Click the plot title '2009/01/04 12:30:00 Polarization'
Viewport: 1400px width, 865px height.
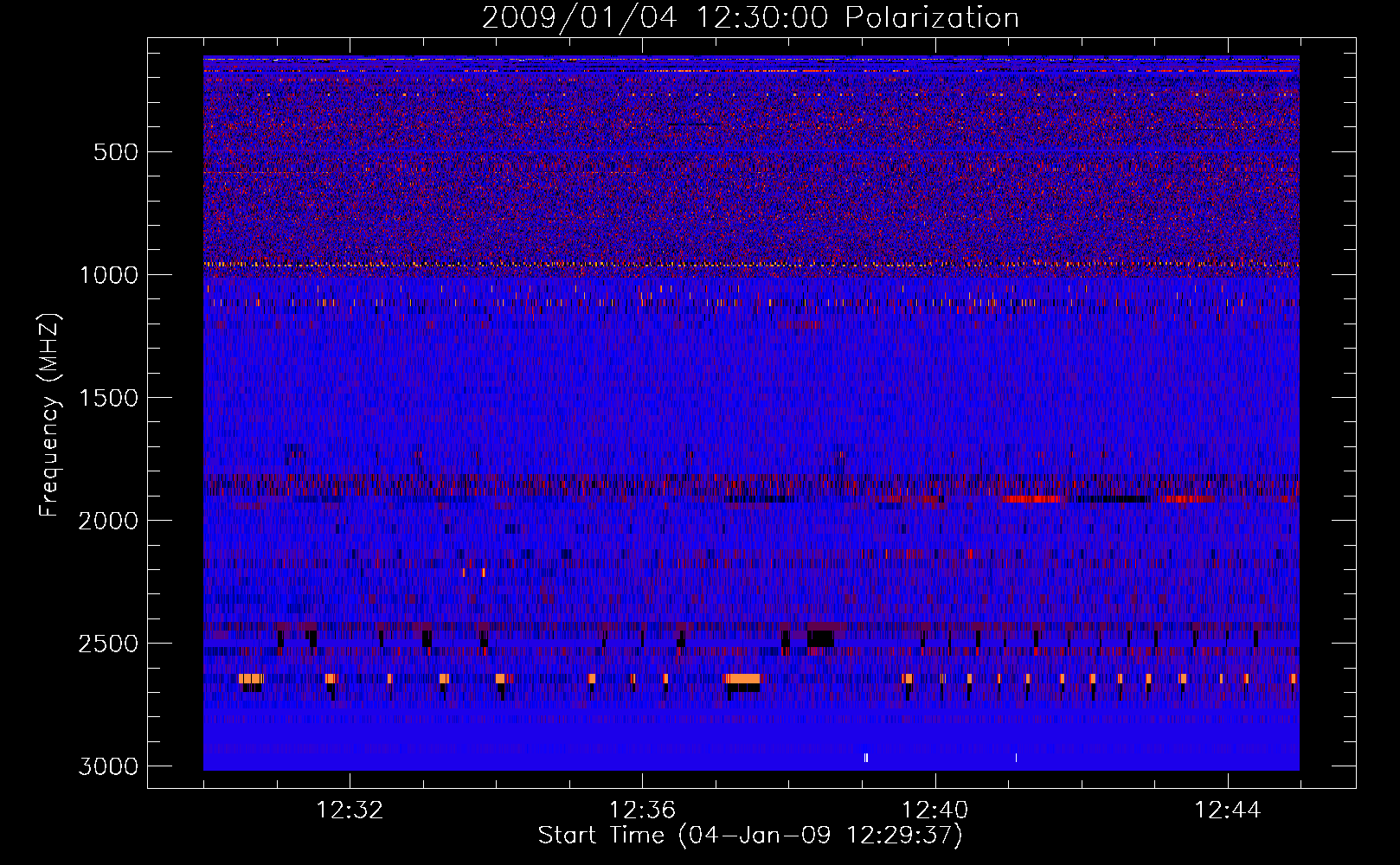tap(750, 17)
